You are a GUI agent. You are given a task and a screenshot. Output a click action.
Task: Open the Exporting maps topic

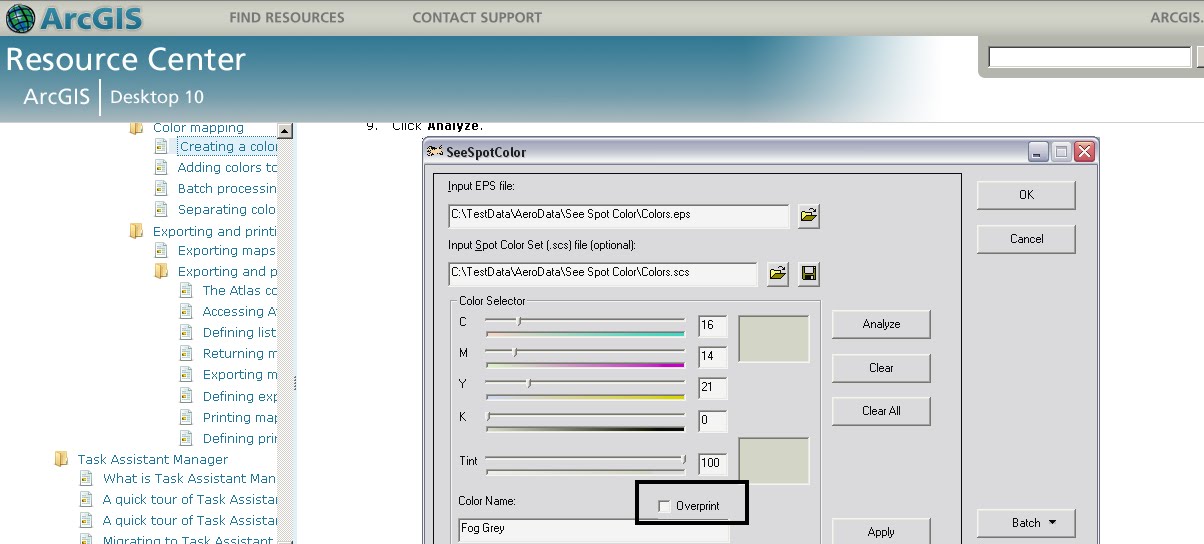[x=227, y=250]
